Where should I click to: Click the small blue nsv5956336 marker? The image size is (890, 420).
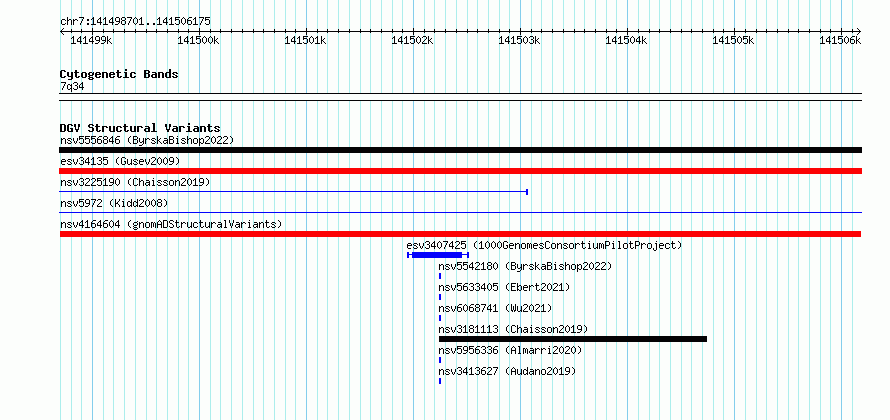pos(440,360)
